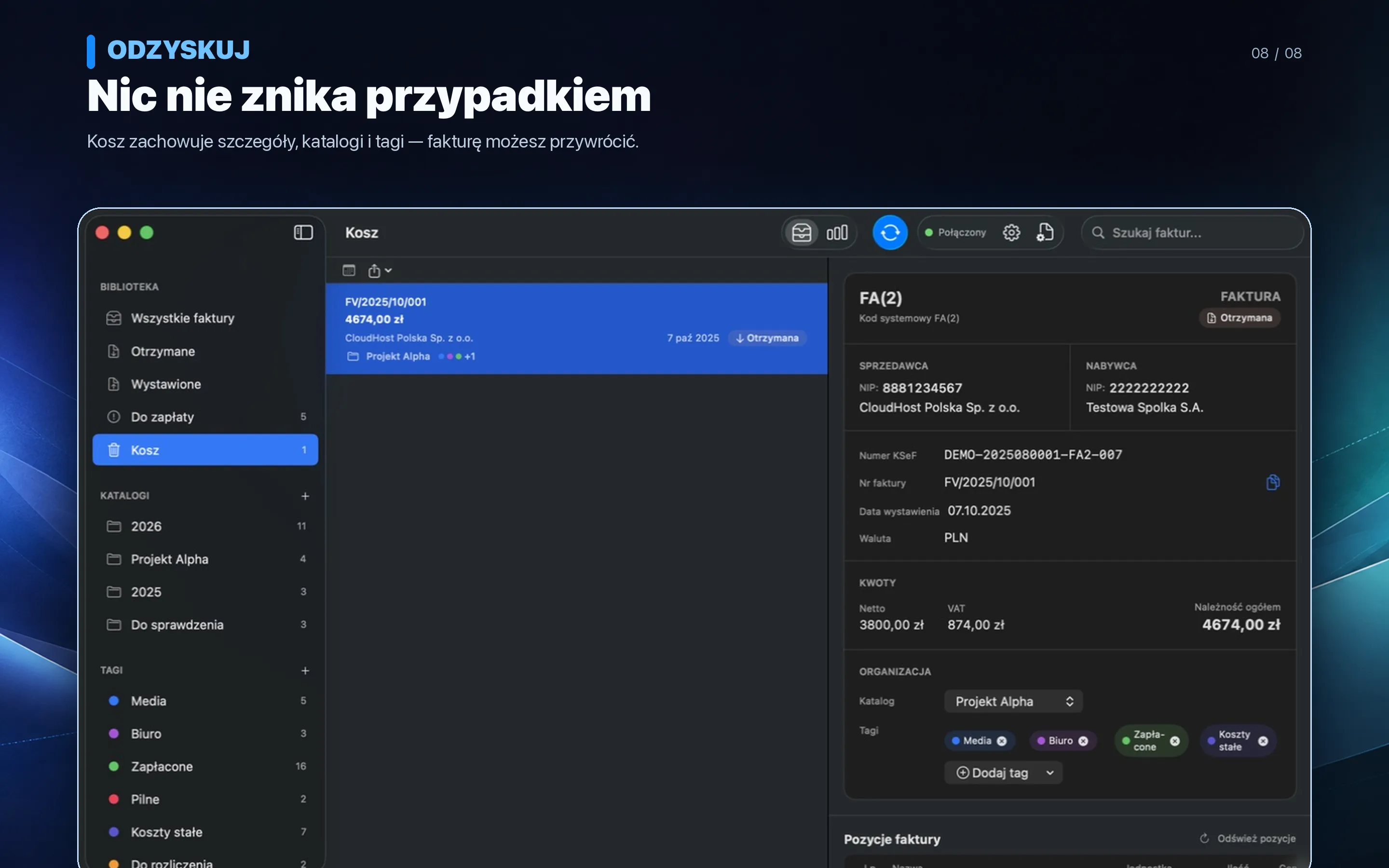Remove the Media tag from invoice

coord(1002,741)
